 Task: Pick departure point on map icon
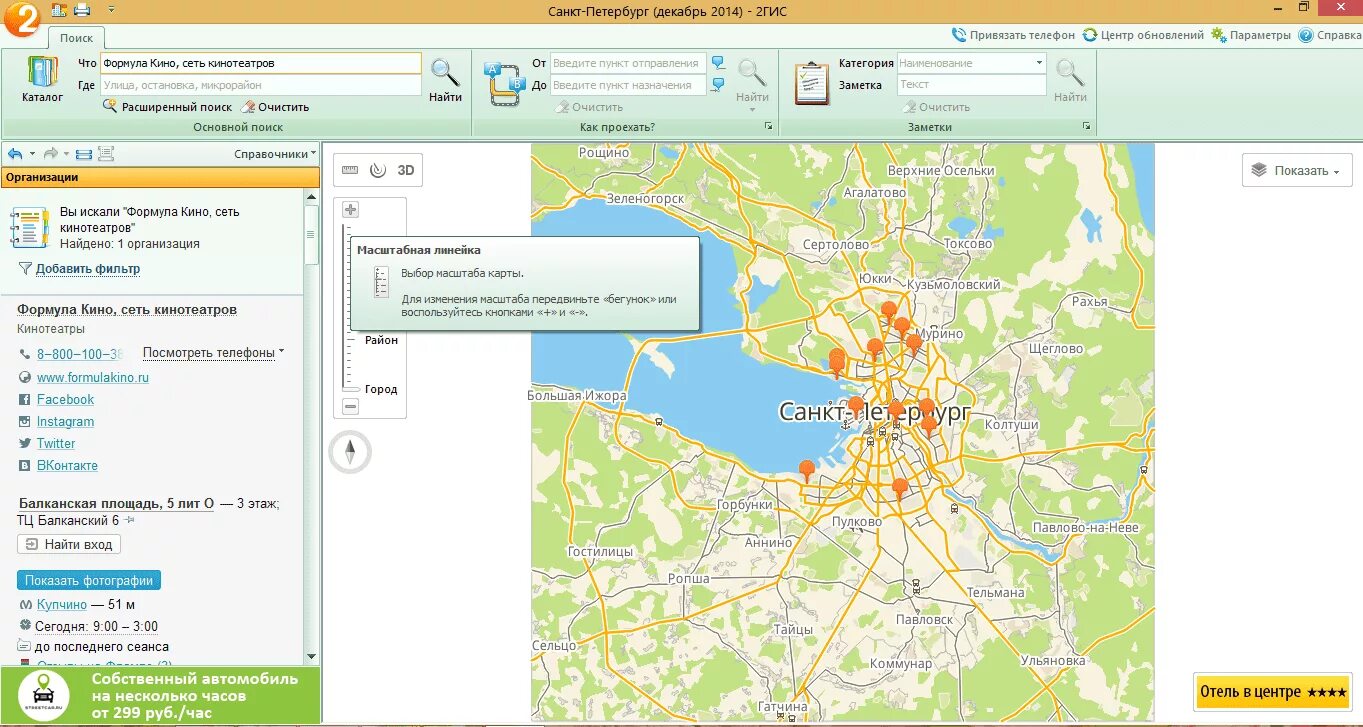pyautogui.click(x=718, y=62)
